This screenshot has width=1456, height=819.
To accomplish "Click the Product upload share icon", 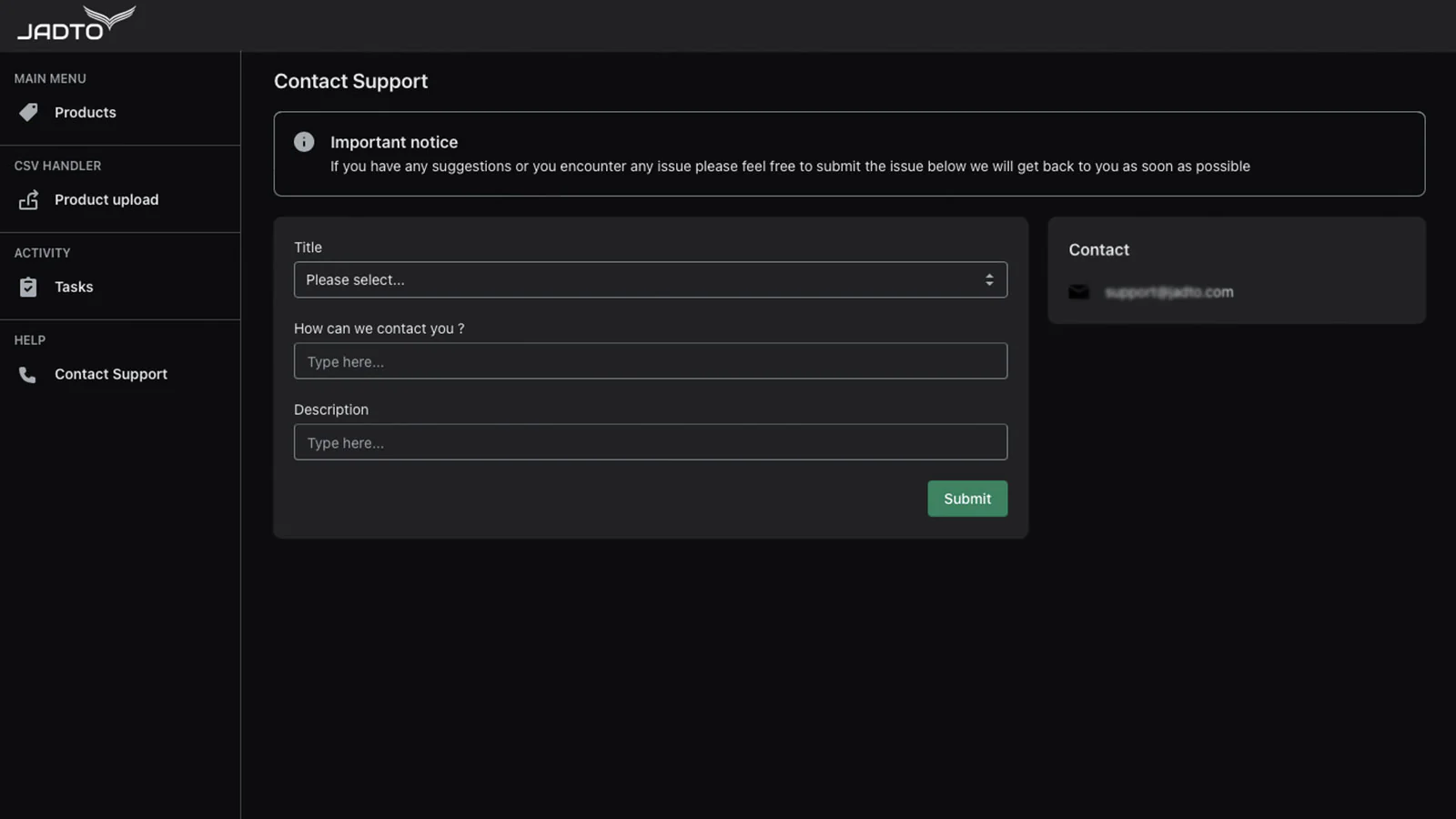I will click(28, 199).
